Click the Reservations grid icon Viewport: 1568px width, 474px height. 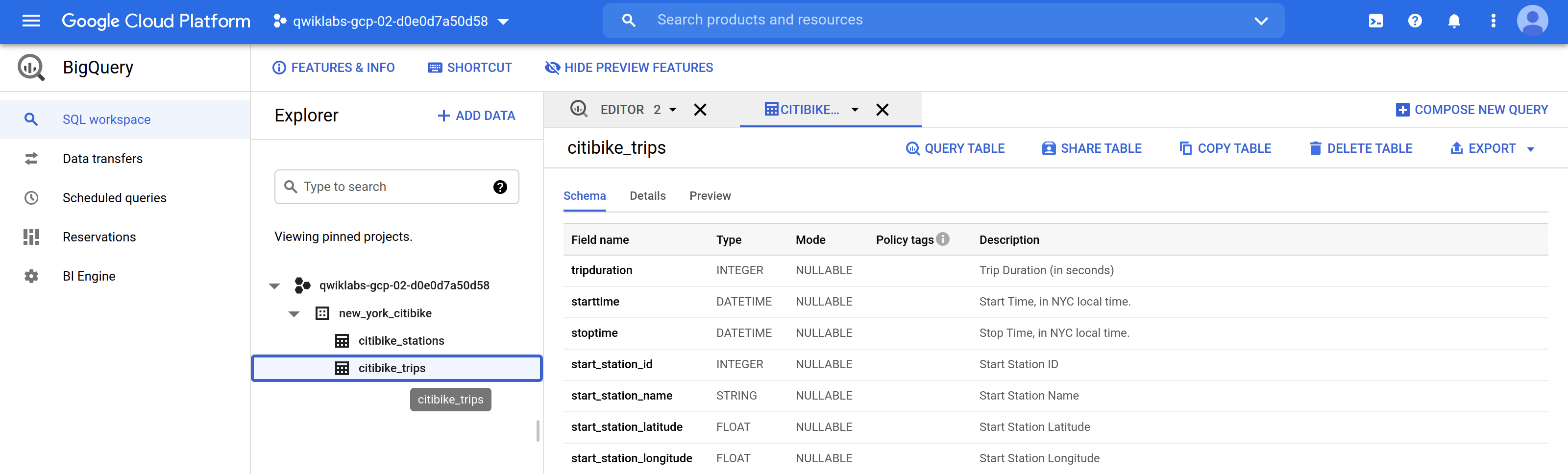point(31,237)
